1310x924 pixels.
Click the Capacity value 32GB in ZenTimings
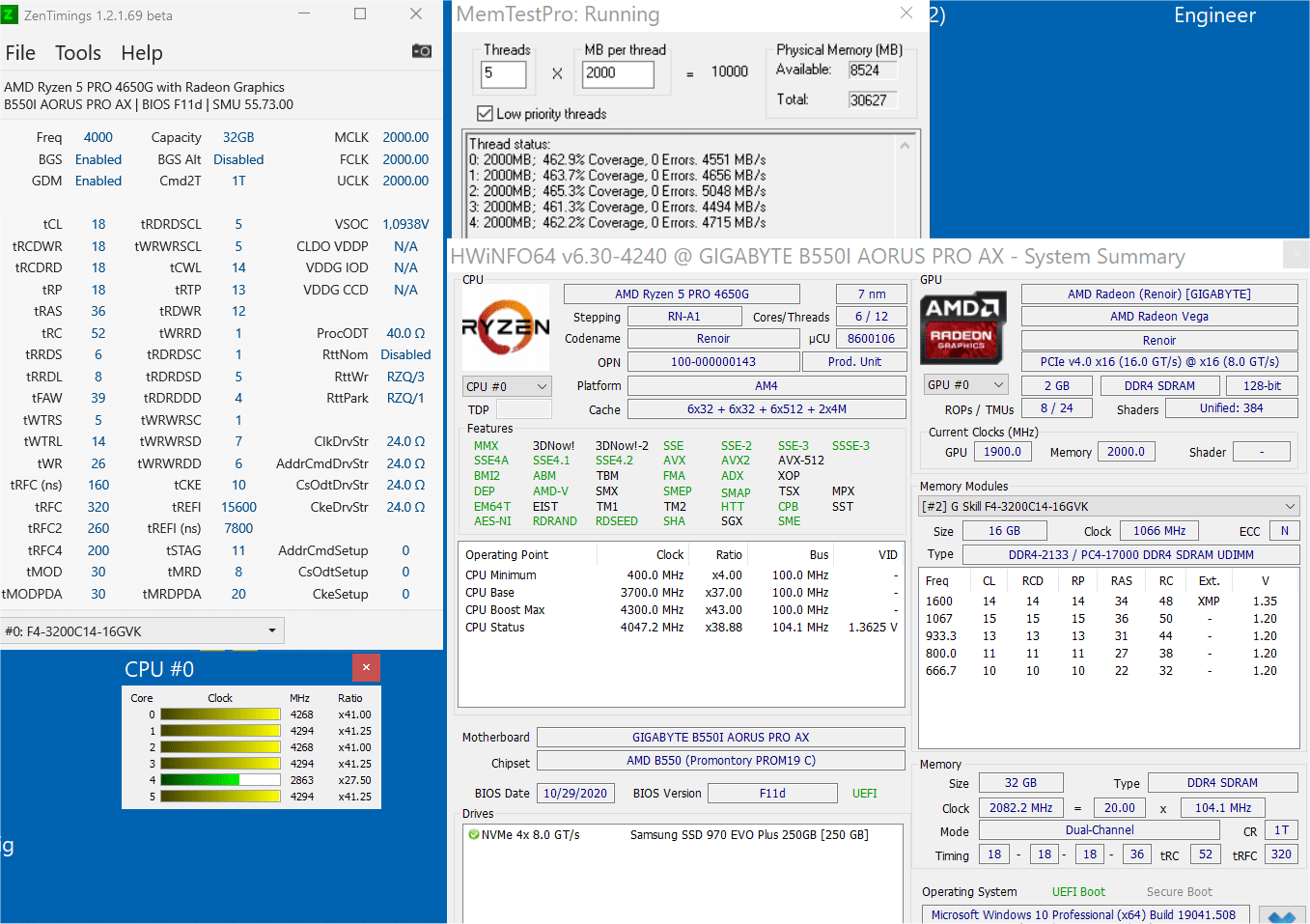(238, 137)
